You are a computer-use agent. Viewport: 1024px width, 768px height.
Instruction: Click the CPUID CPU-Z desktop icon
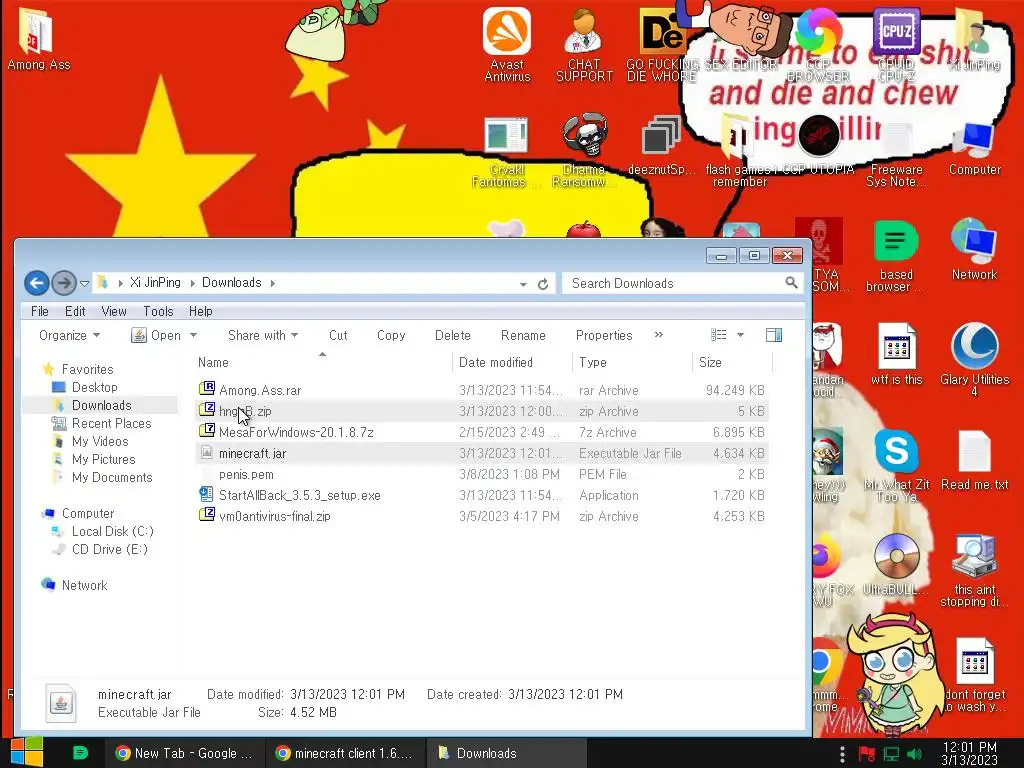point(896,45)
